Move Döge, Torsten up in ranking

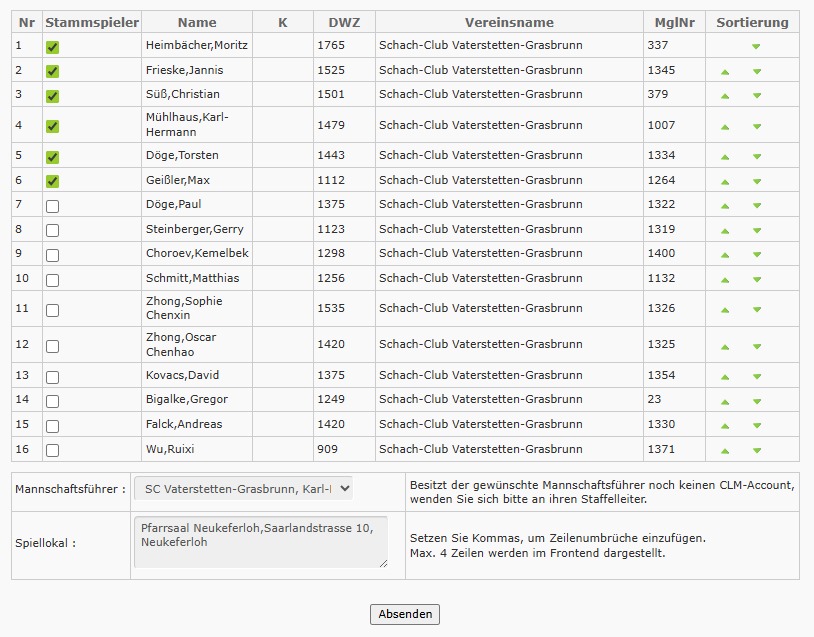click(725, 157)
